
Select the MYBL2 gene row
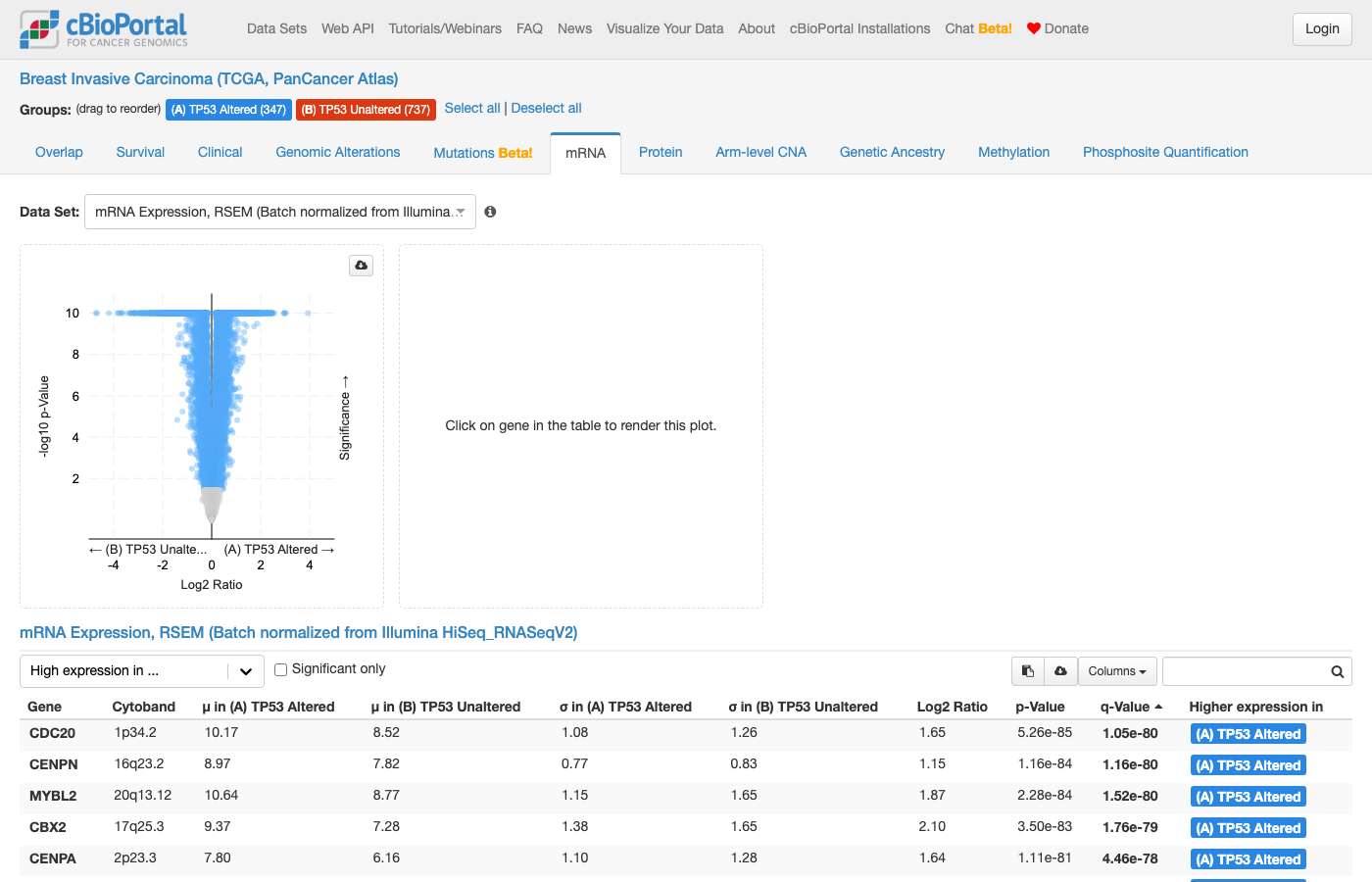(x=685, y=796)
